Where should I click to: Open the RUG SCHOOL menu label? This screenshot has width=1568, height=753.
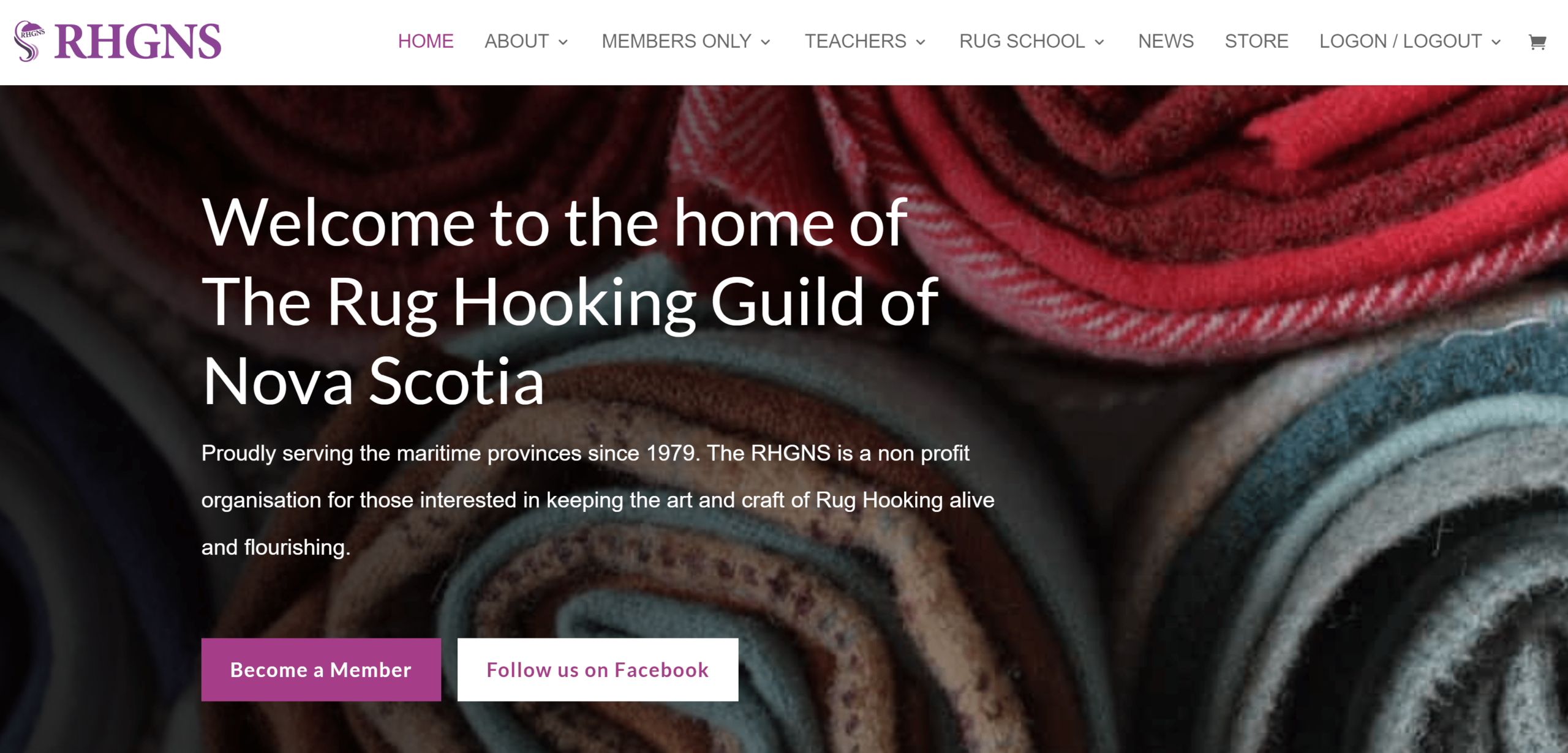pos(1022,41)
